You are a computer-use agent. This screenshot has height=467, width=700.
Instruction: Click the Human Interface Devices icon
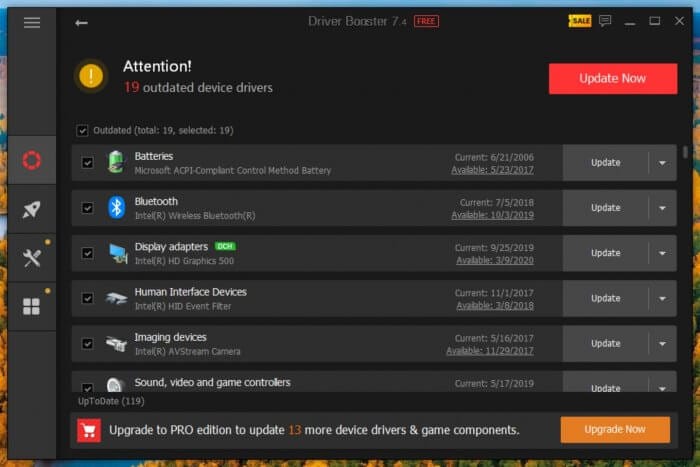point(116,298)
